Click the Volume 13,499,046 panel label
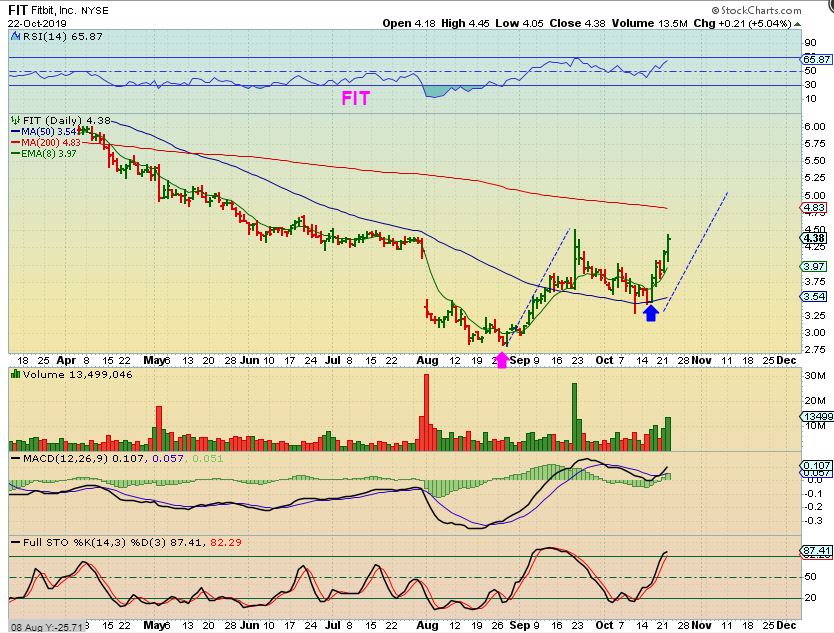 click(78, 374)
